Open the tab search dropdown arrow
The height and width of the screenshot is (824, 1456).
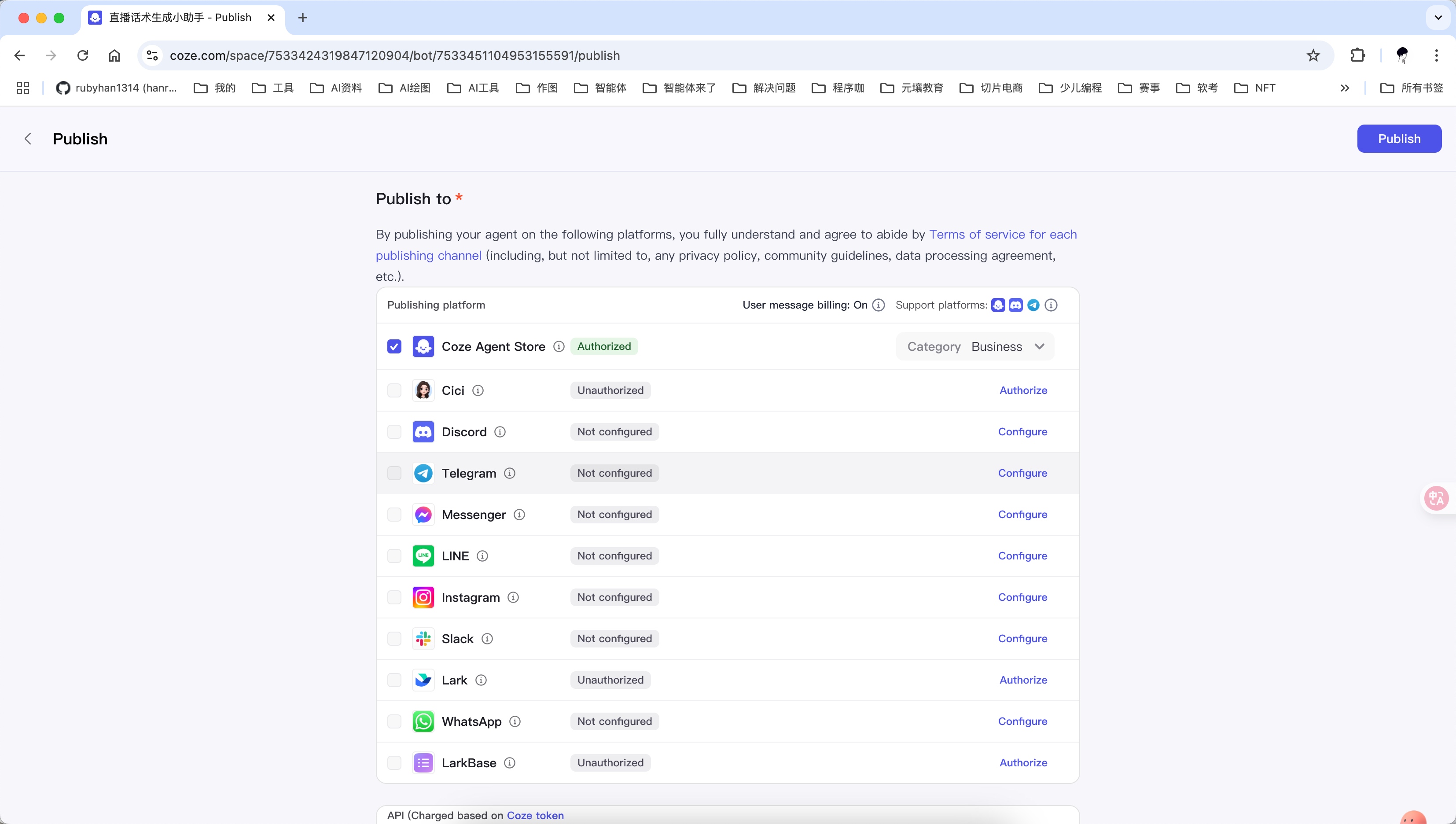pos(1438,18)
